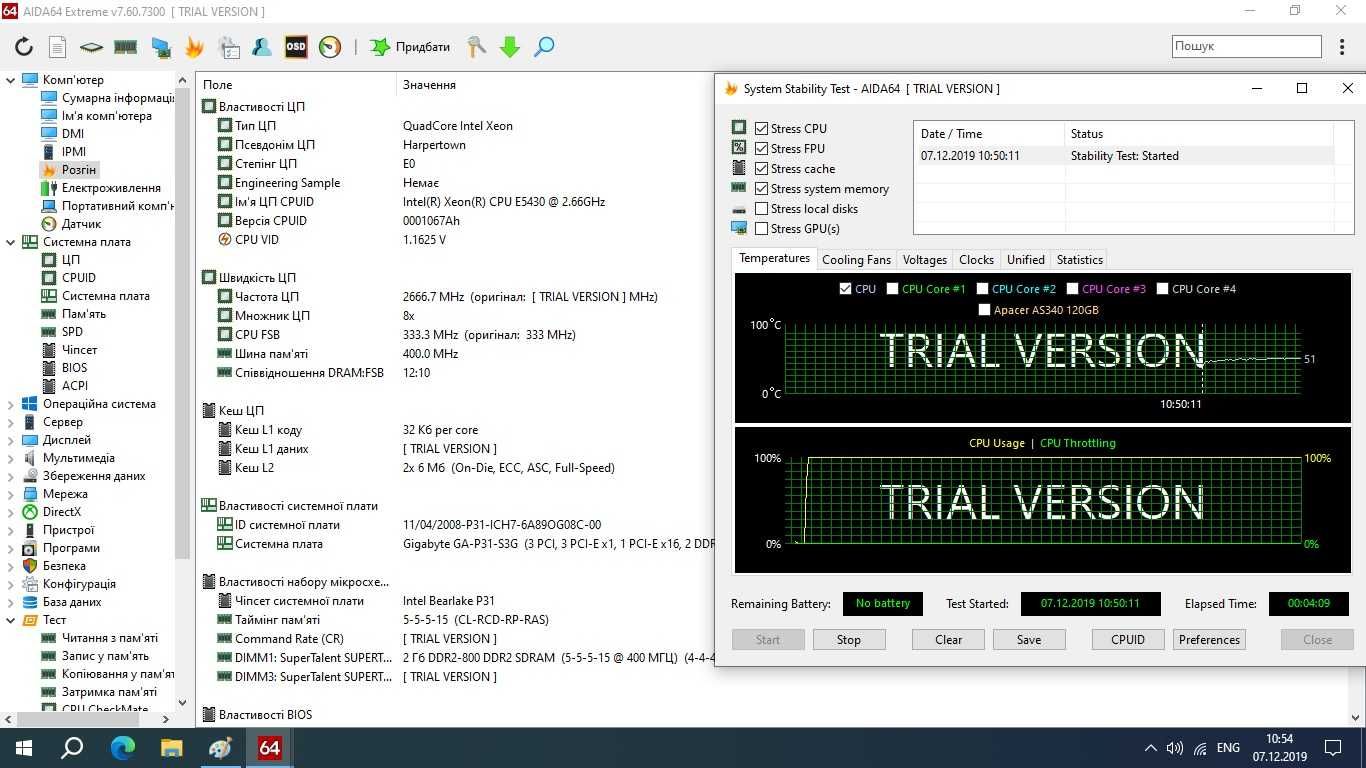
Task: Click into the Пошук search field
Action: [1247, 46]
